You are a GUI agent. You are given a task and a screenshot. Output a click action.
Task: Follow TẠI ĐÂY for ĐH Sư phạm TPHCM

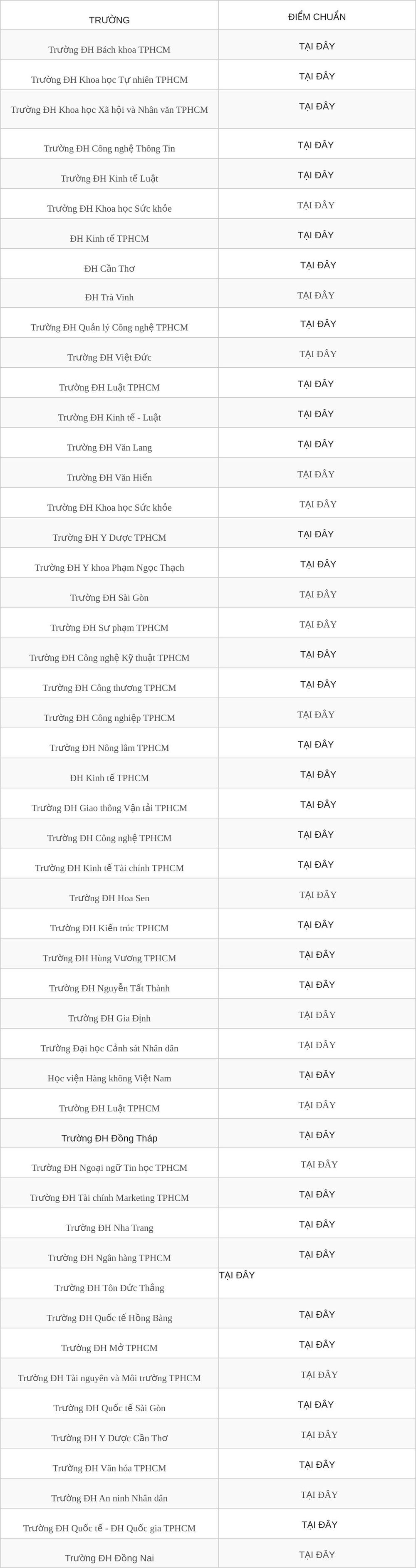tap(318, 625)
